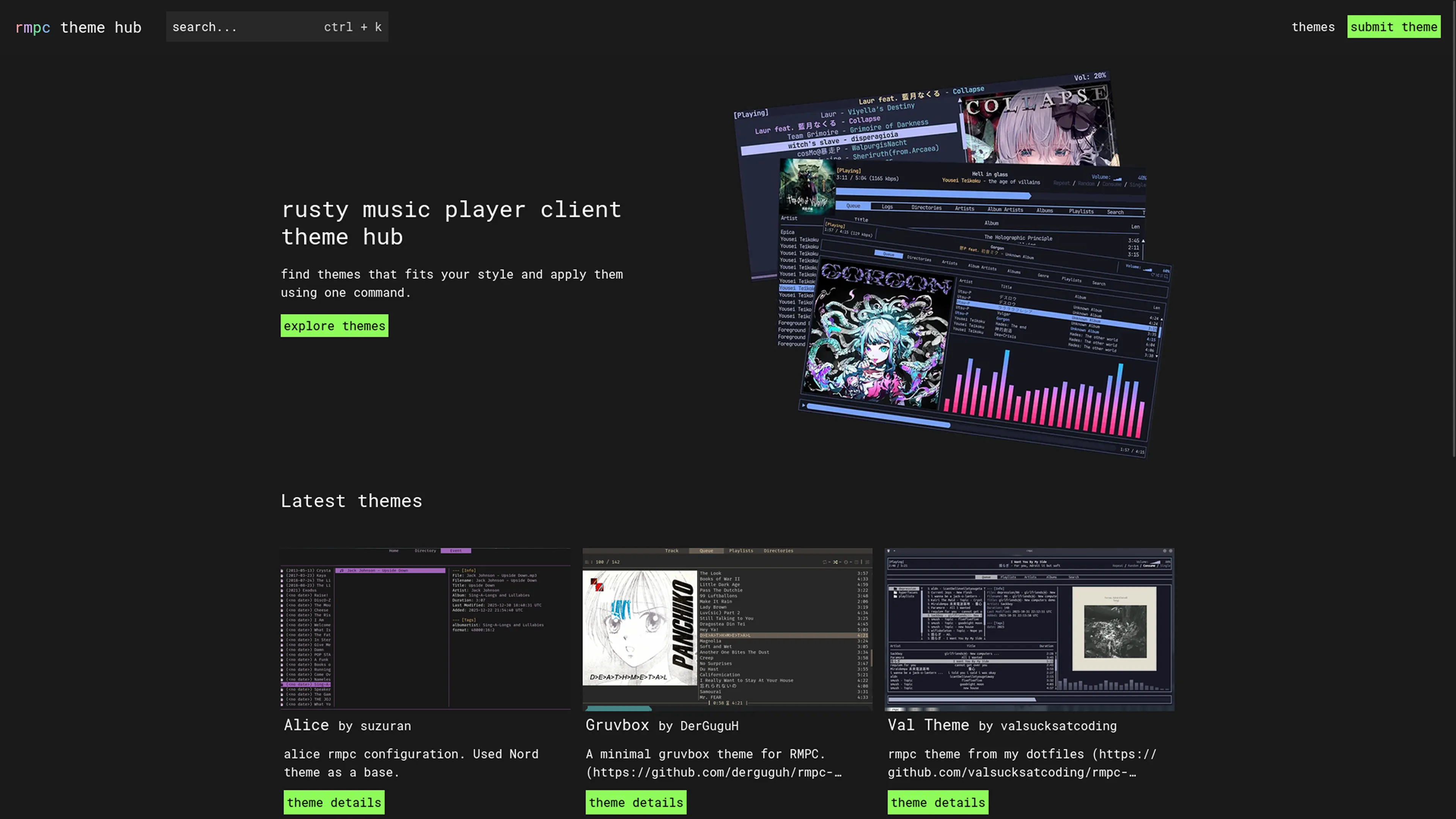This screenshot has width=1456, height=819.
Task: Click the Alice description text
Action: click(411, 762)
